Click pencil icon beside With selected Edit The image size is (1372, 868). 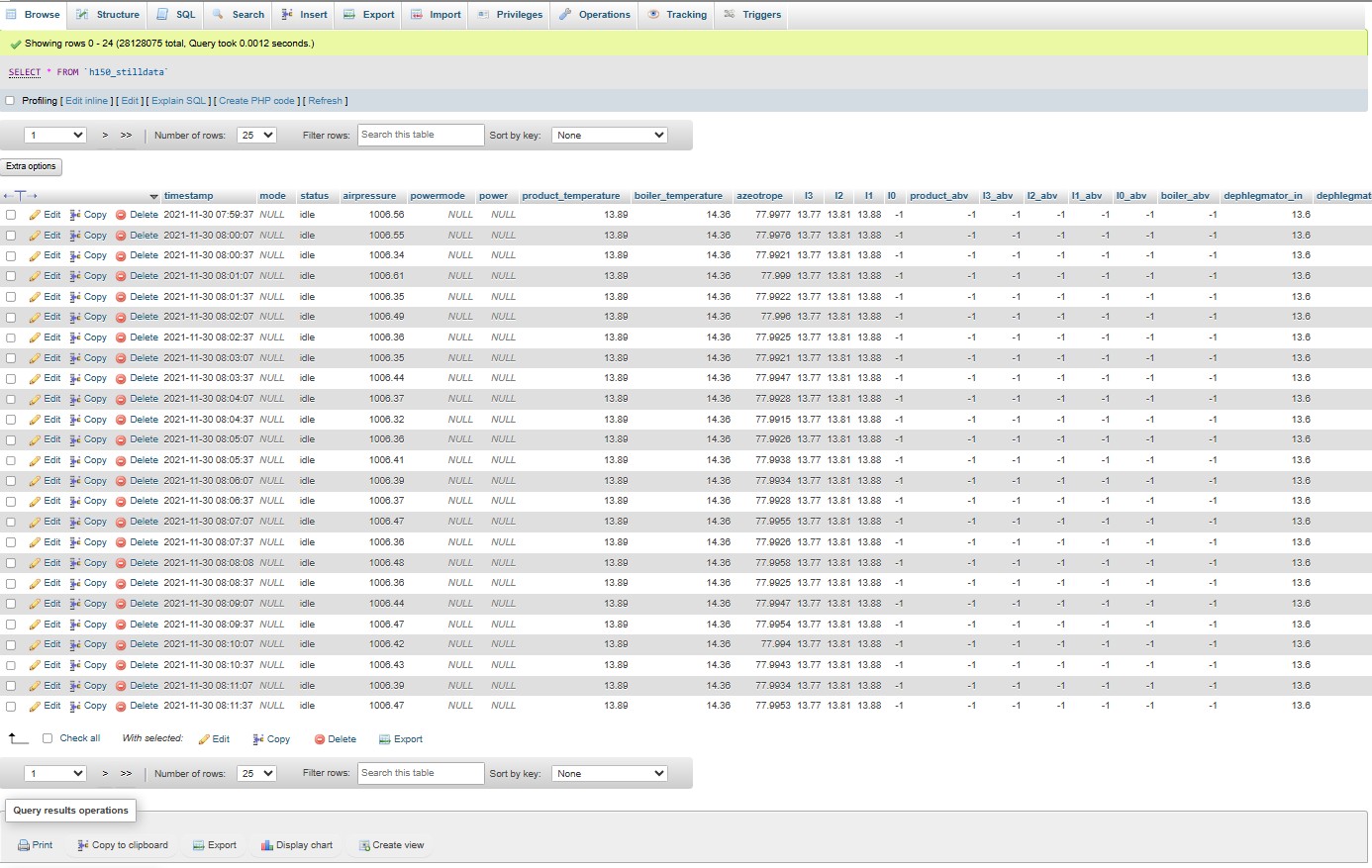point(204,739)
